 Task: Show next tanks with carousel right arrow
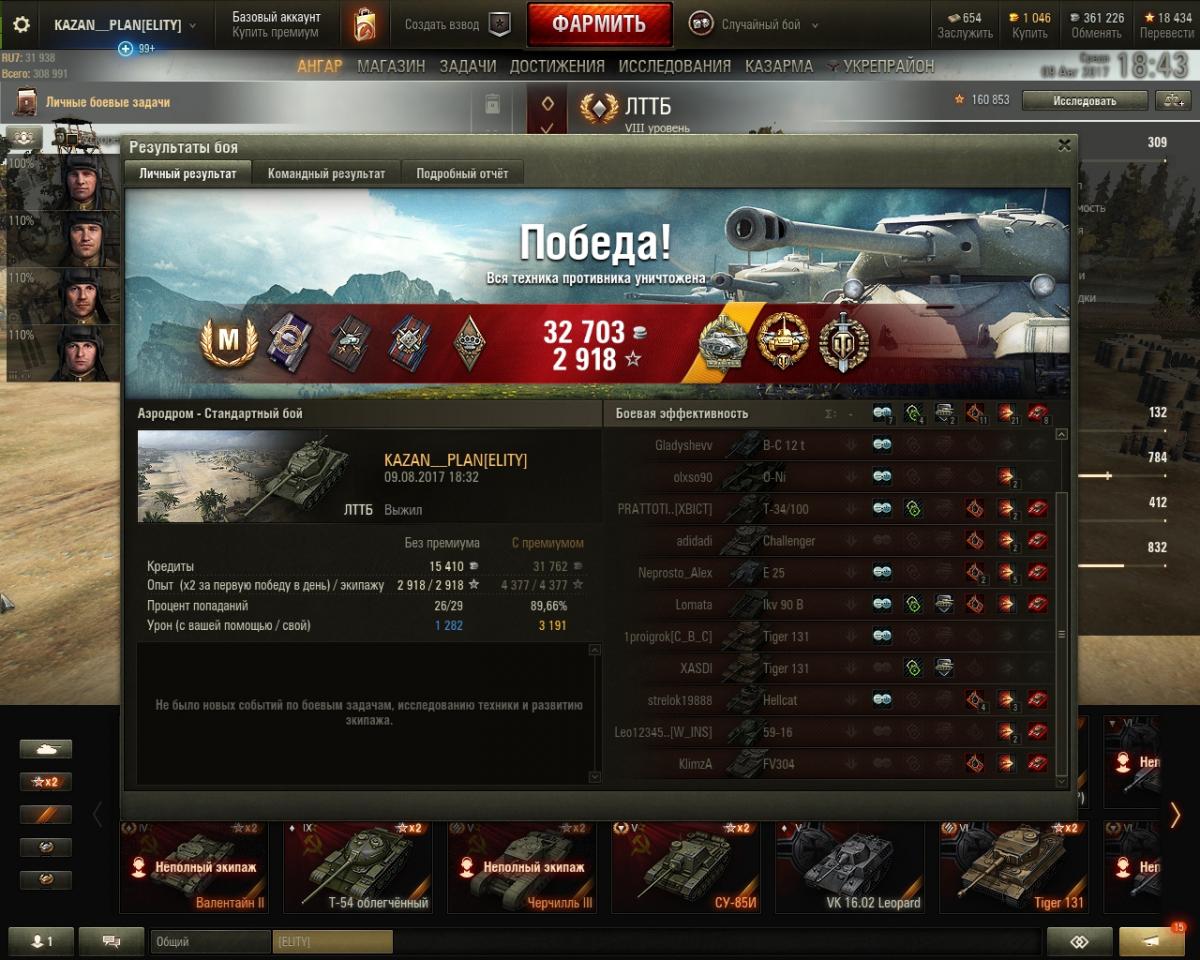tap(1175, 815)
